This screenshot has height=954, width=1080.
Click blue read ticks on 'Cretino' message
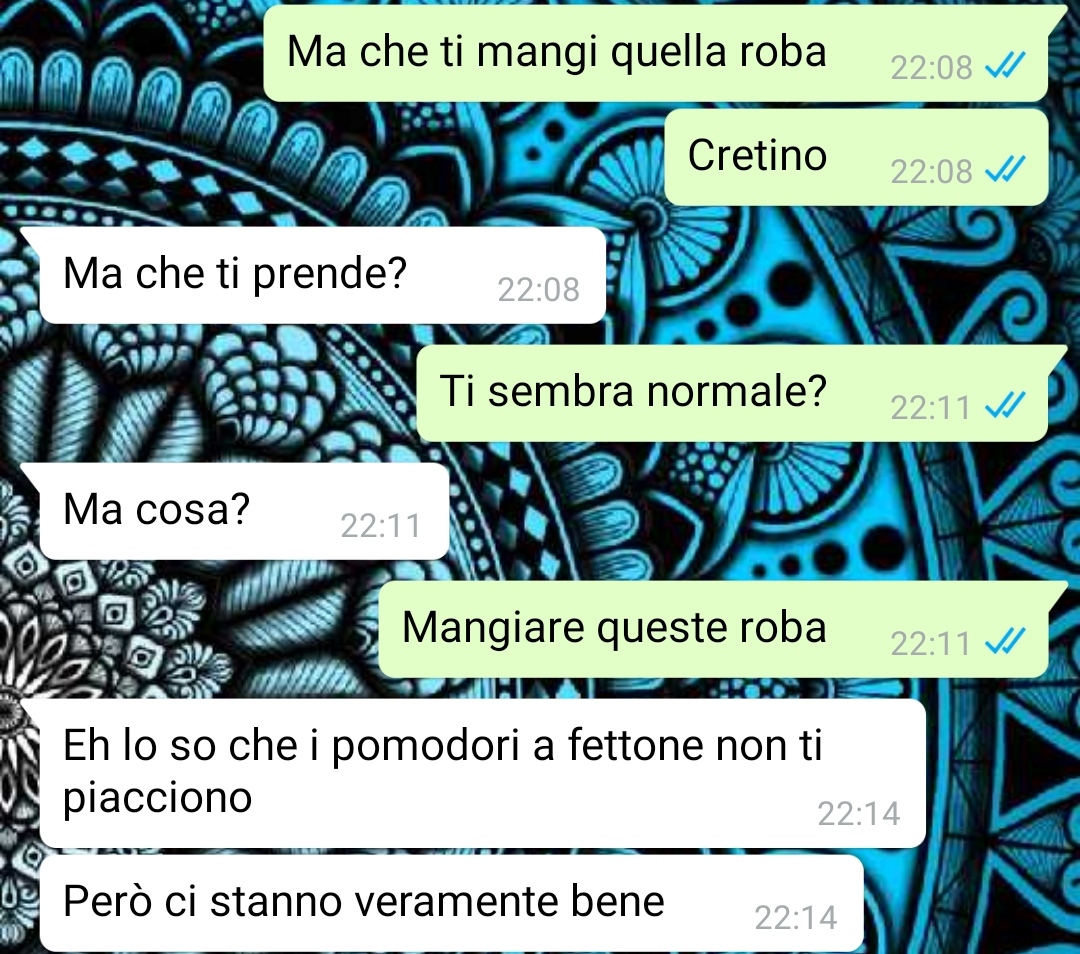[x=1005, y=169]
